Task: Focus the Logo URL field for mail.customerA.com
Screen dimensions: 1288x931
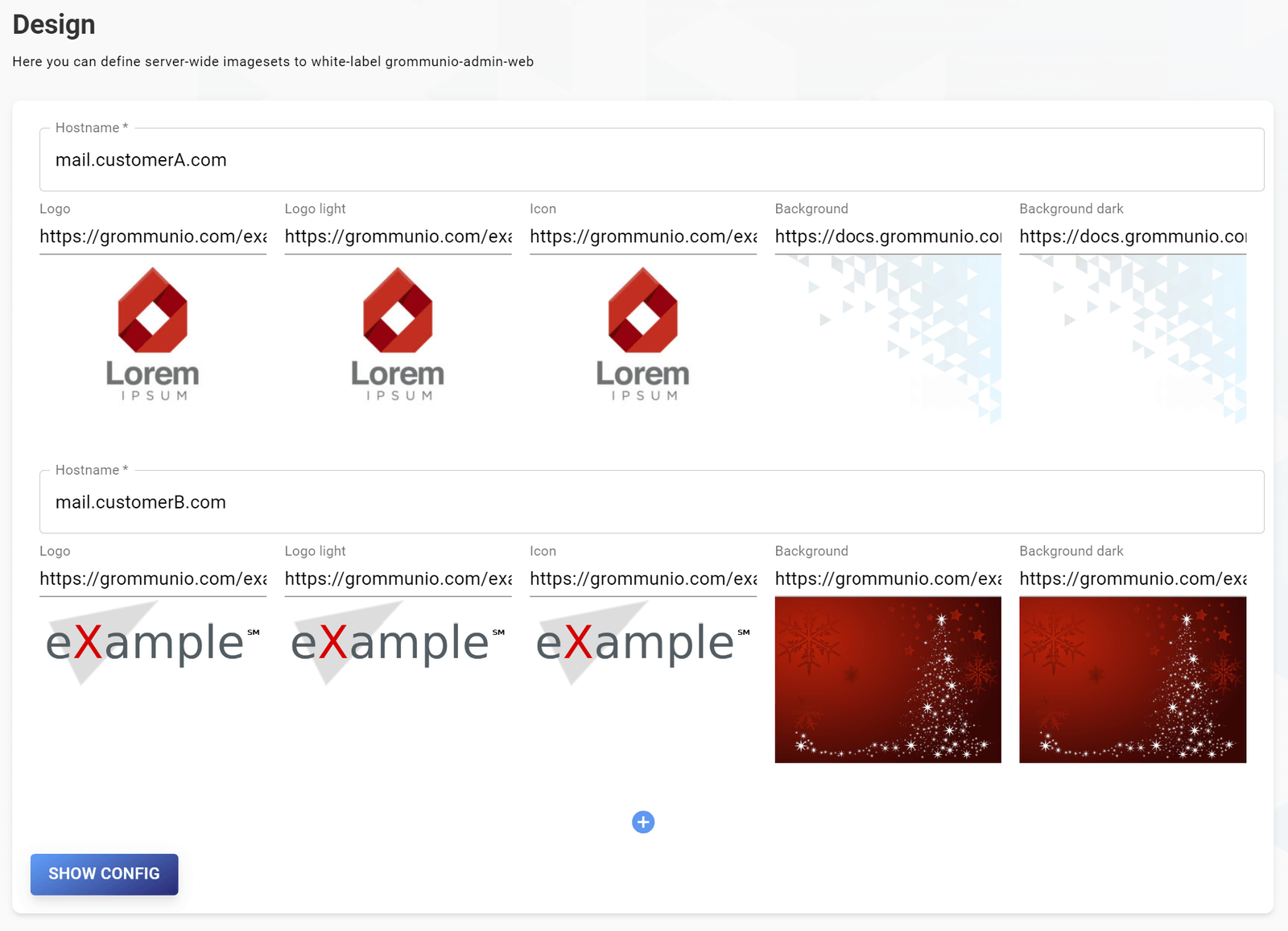Action: click(x=153, y=237)
